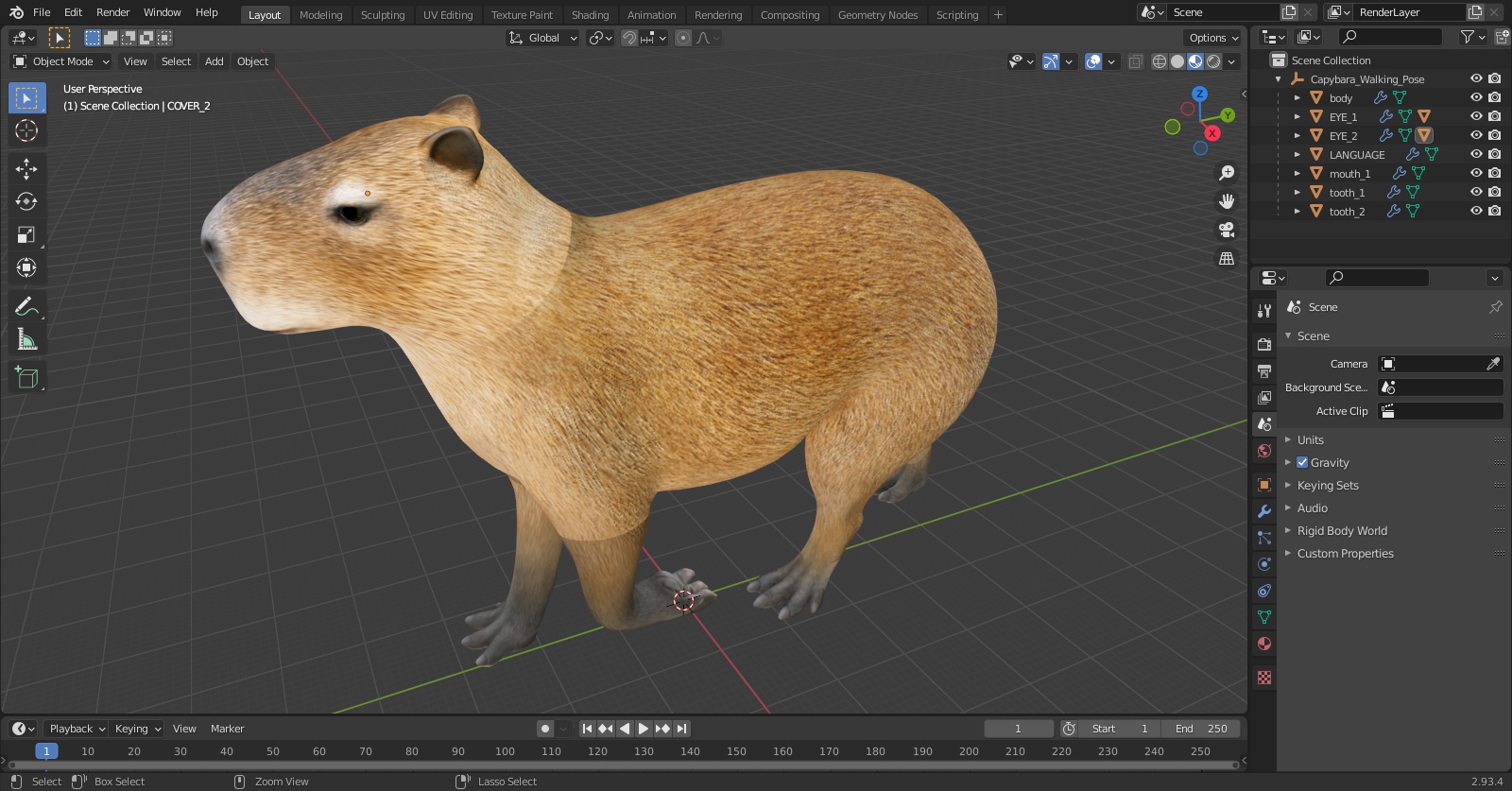Switch to Sculpting workspace tab

[383, 15]
